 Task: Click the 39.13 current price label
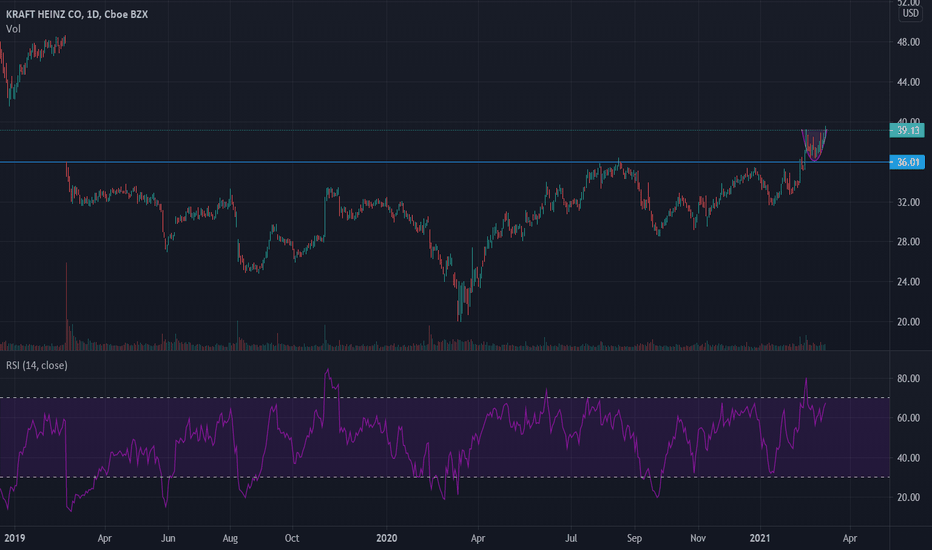[x=907, y=130]
